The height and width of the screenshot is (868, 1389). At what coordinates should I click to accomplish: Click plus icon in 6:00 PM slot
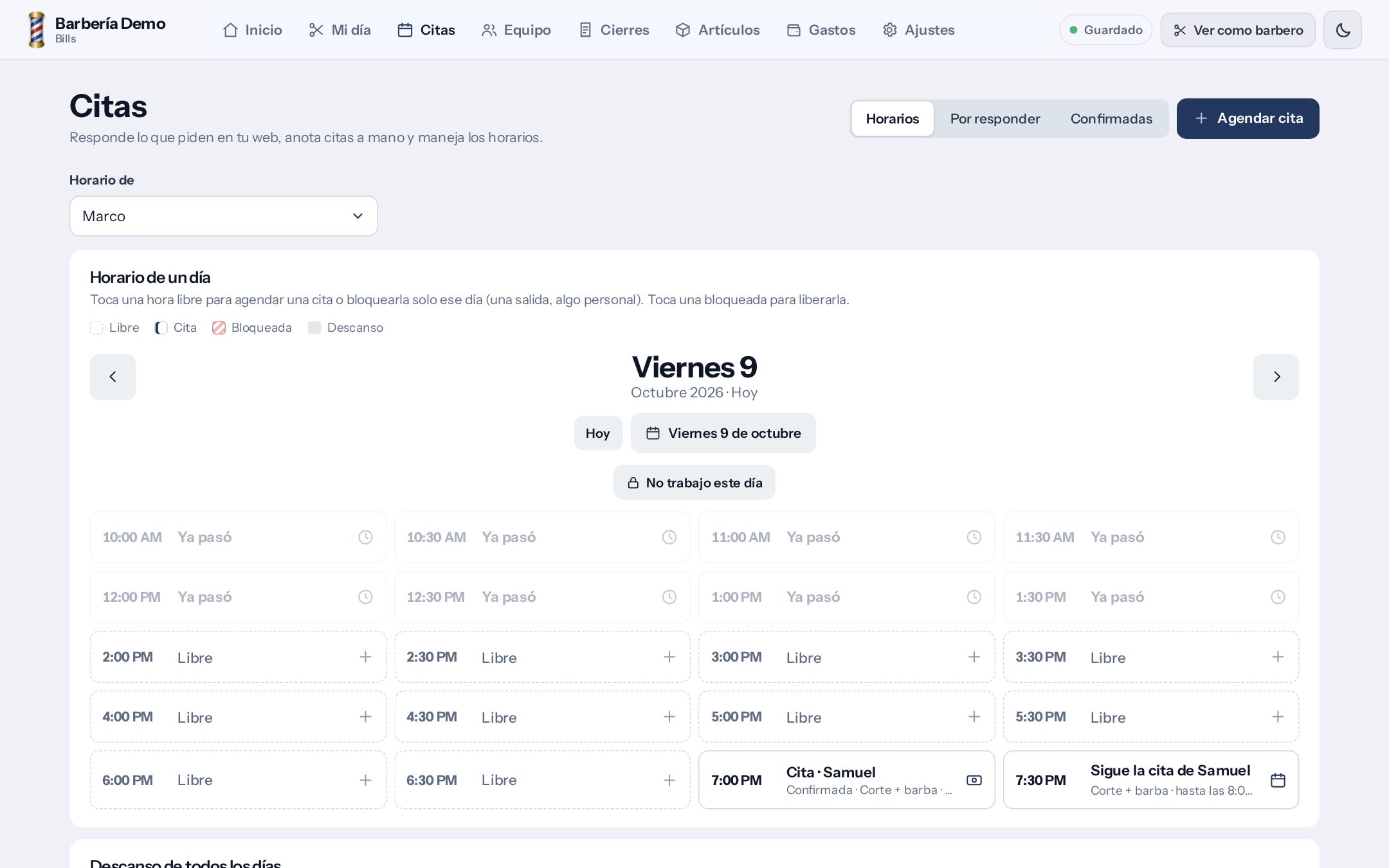(365, 780)
